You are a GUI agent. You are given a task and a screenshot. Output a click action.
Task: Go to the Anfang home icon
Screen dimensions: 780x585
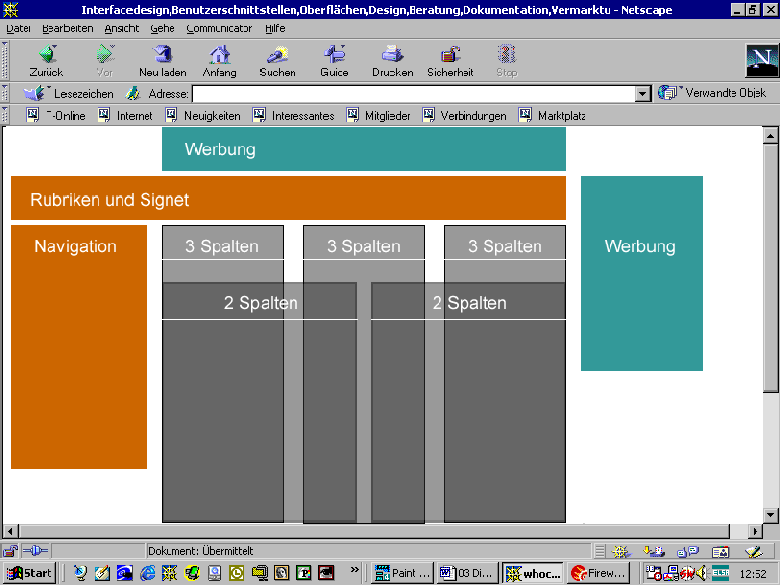(219, 55)
